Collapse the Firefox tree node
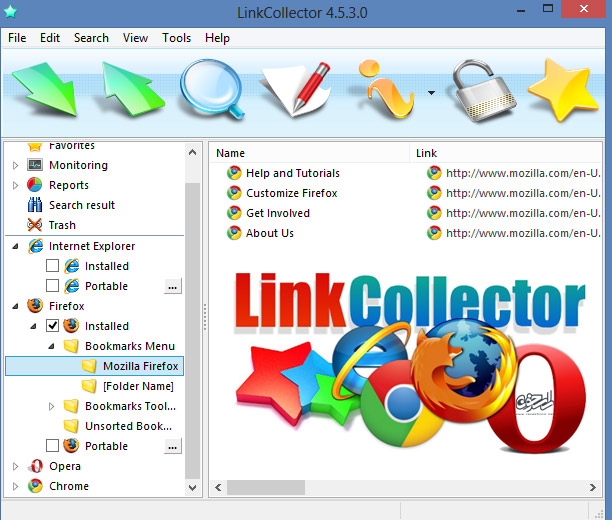 (x=15, y=306)
